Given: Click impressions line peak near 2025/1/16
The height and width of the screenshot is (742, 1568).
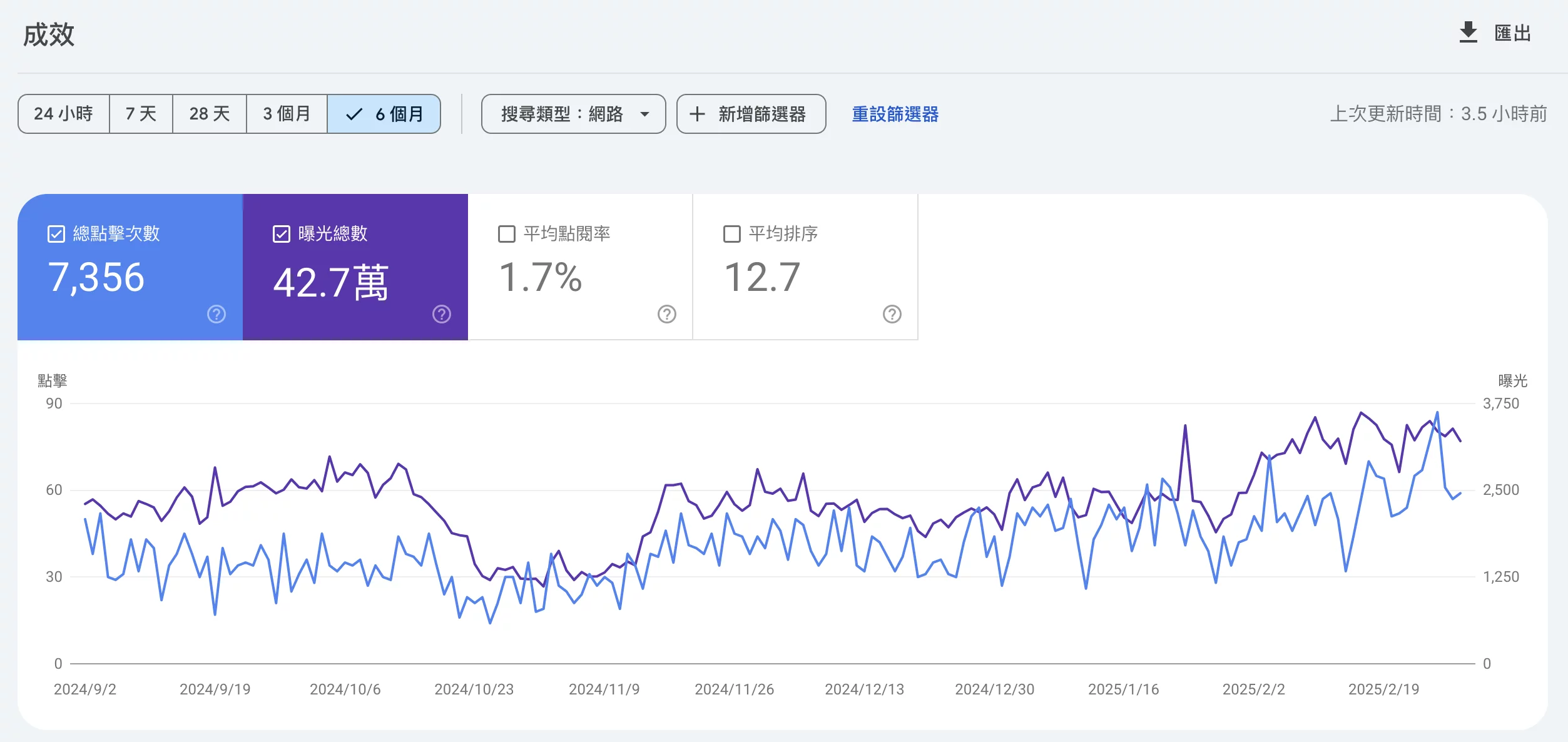Looking at the screenshot, I should [x=1185, y=427].
